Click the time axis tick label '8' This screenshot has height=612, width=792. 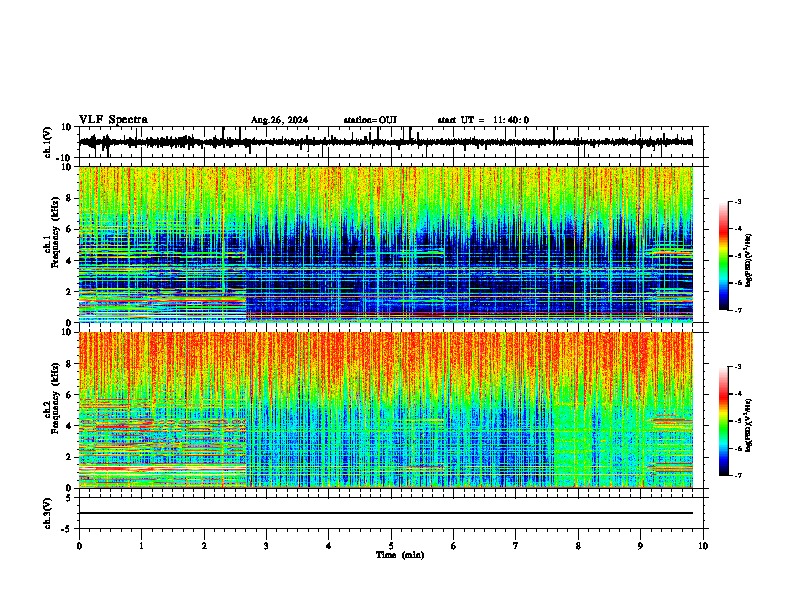pos(578,546)
